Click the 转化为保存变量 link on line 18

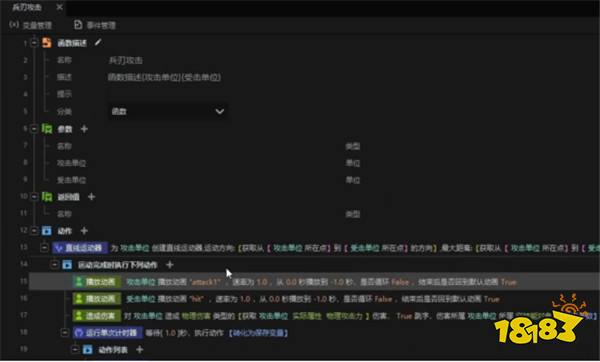click(x=258, y=333)
